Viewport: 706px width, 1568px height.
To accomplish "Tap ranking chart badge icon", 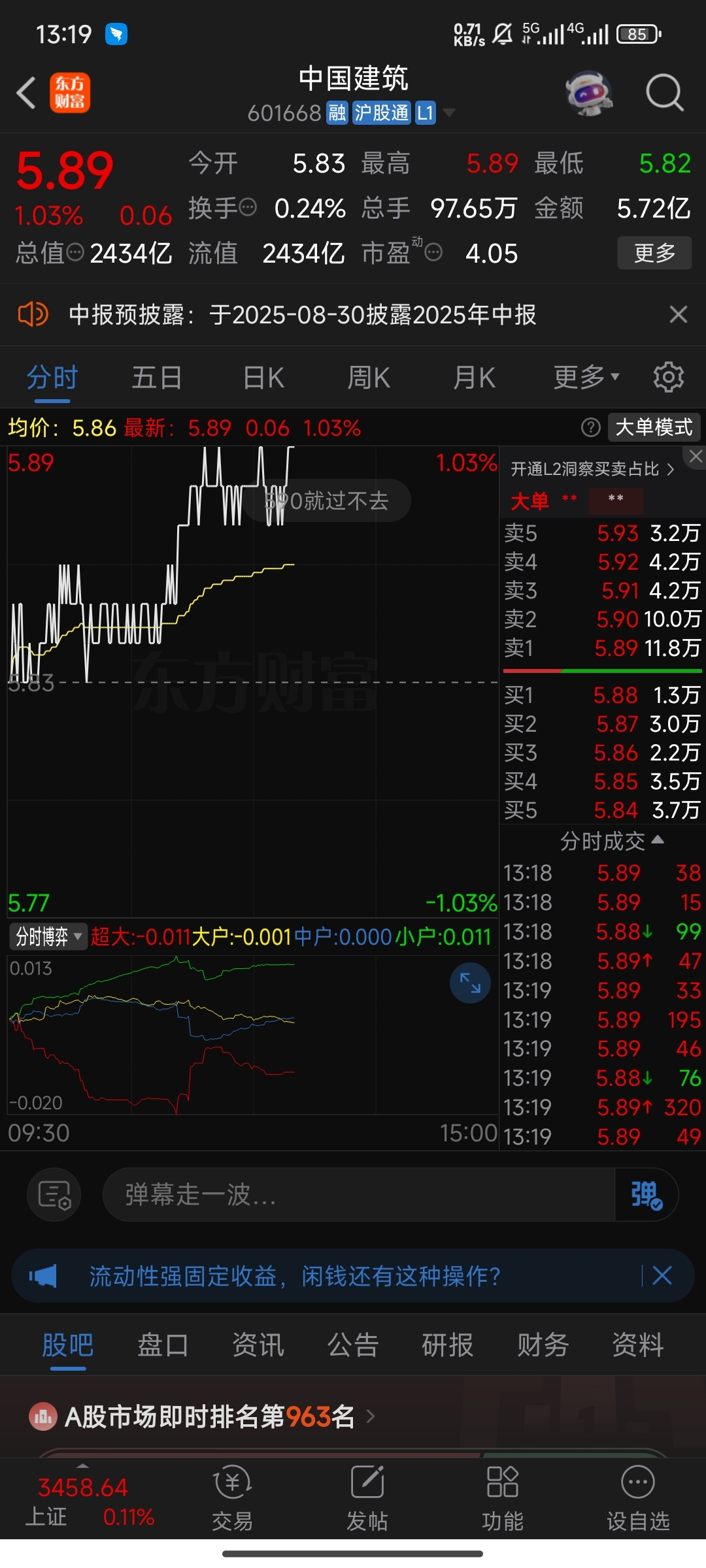I will tap(43, 1417).
